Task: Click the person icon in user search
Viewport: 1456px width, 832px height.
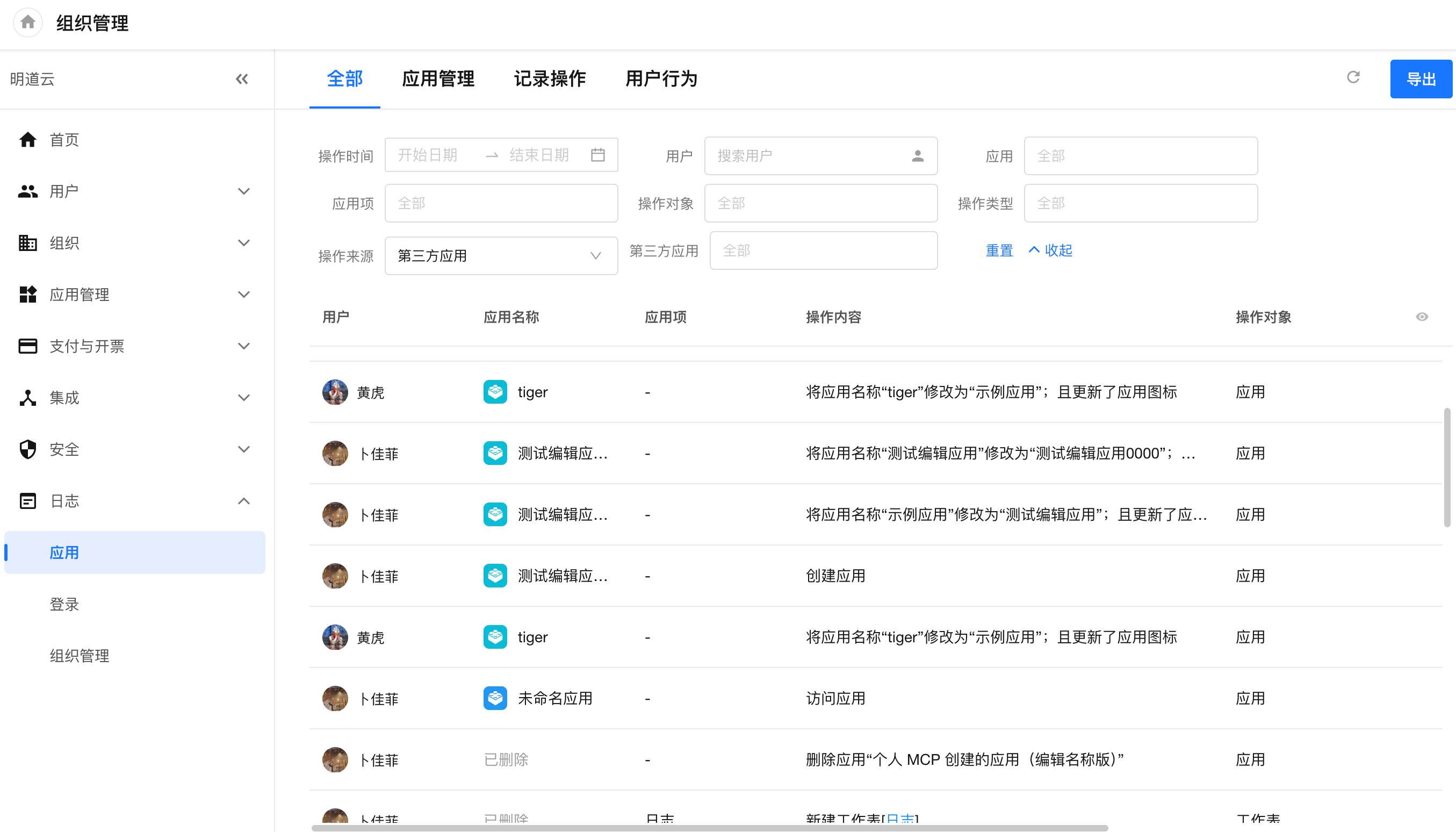Action: pyautogui.click(x=917, y=156)
